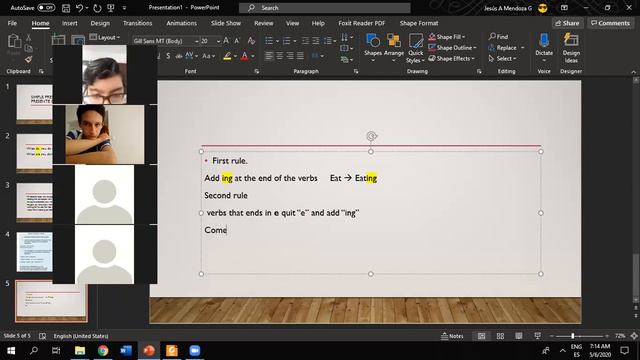The width and height of the screenshot is (640, 360).
Task: Click the Bullets list icon
Action: coord(269,41)
